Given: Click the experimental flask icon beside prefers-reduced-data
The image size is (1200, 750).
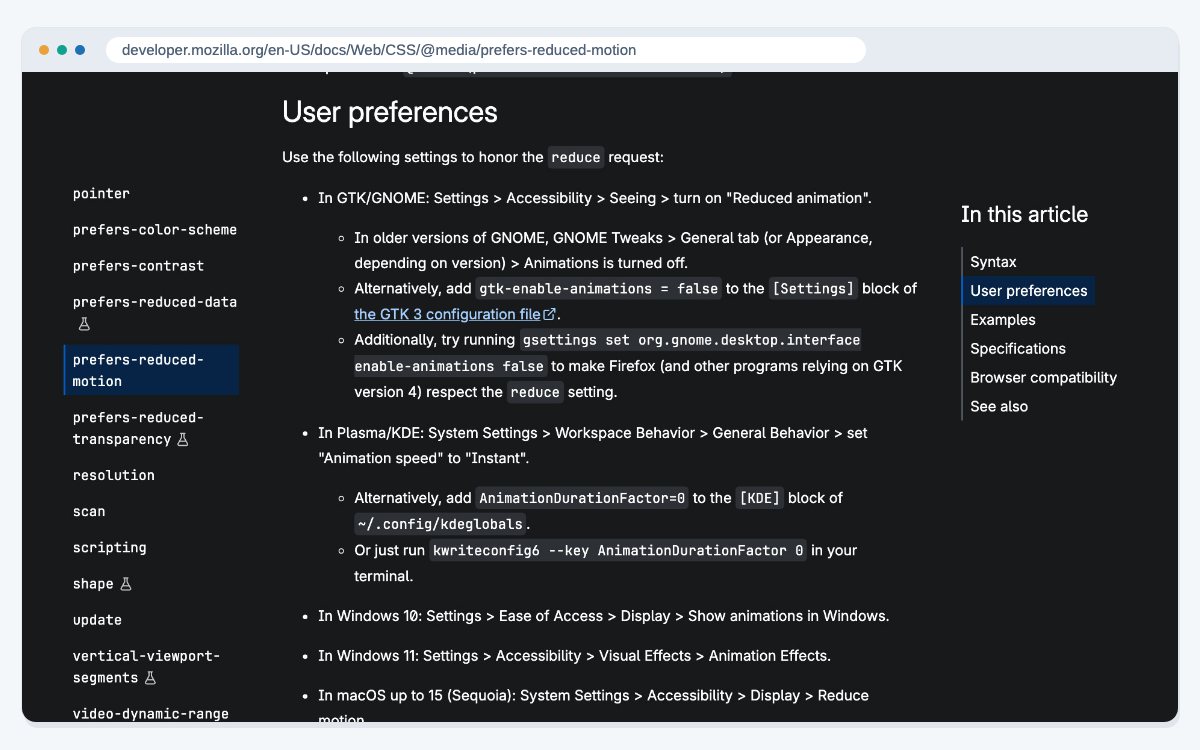Looking at the screenshot, I should click(84, 324).
